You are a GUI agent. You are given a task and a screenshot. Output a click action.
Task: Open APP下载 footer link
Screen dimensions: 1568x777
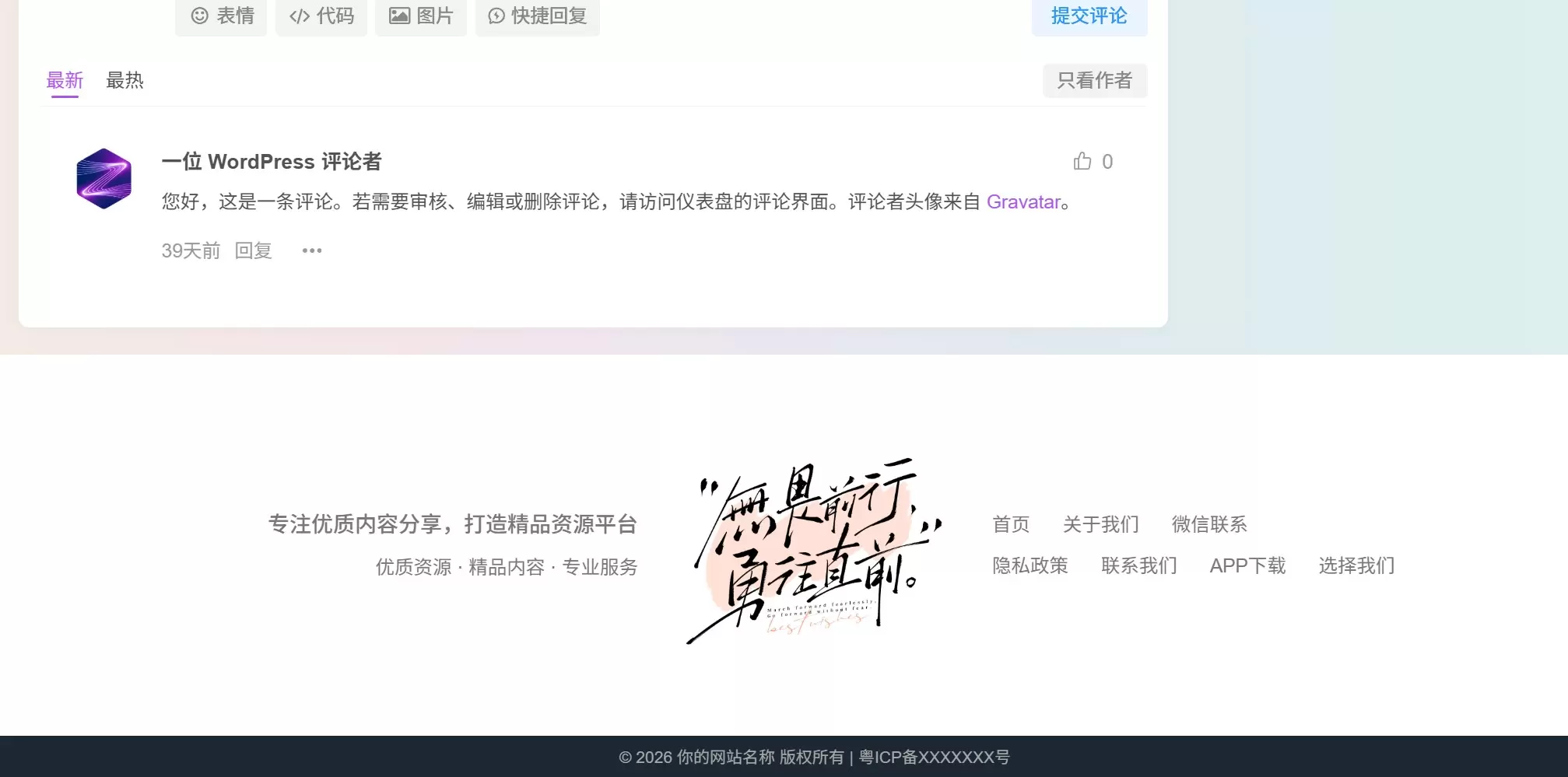pos(1248,565)
